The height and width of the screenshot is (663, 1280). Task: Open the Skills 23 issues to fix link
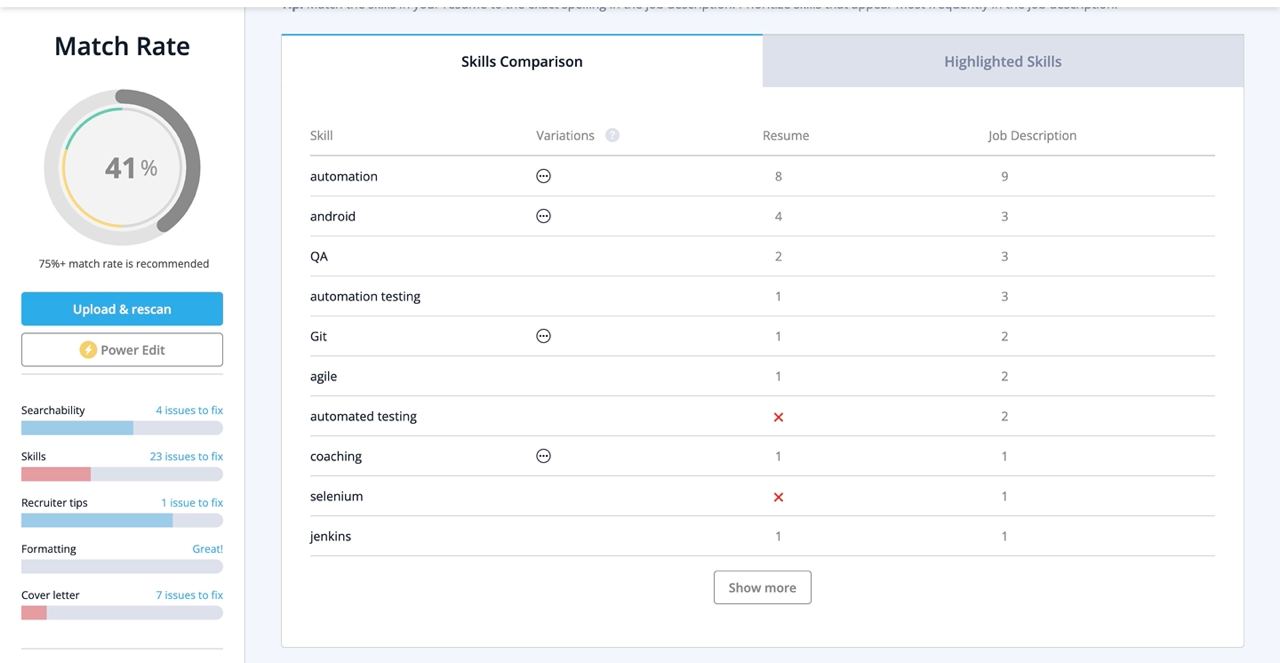tap(186, 456)
